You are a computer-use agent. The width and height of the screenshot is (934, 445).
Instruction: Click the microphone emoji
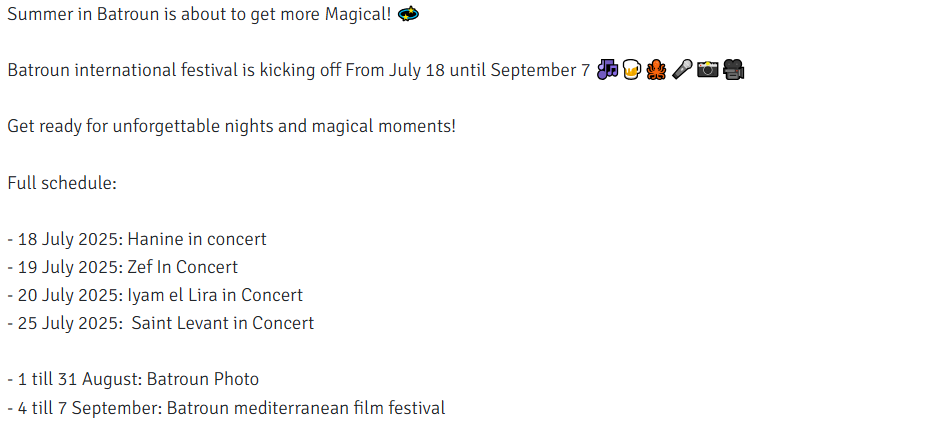click(681, 70)
